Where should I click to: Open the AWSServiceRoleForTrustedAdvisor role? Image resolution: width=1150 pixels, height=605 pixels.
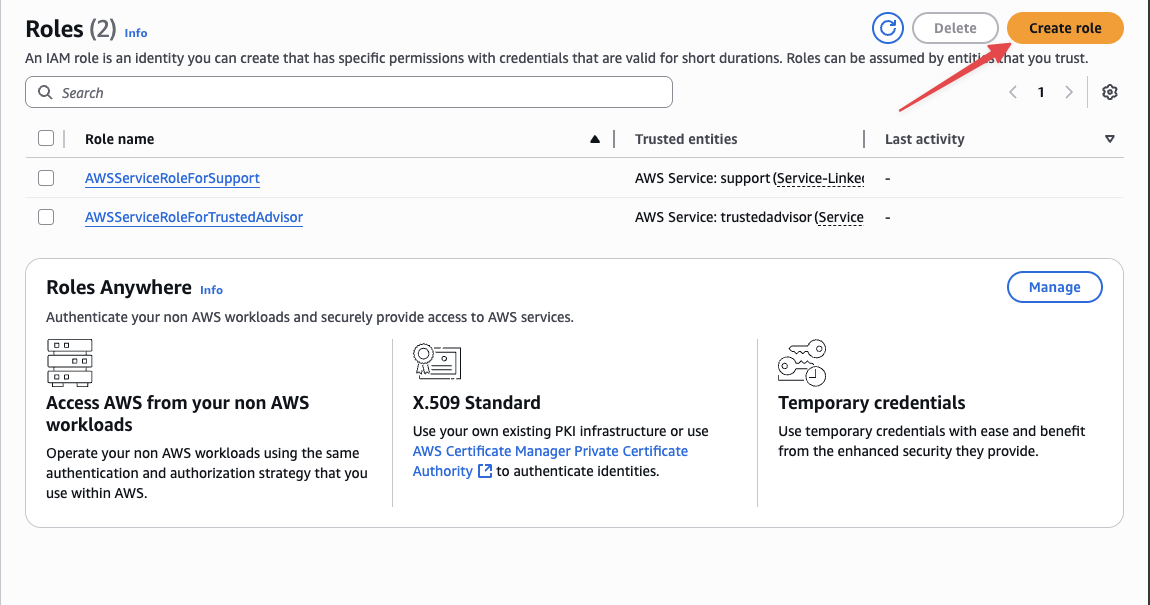tap(194, 217)
